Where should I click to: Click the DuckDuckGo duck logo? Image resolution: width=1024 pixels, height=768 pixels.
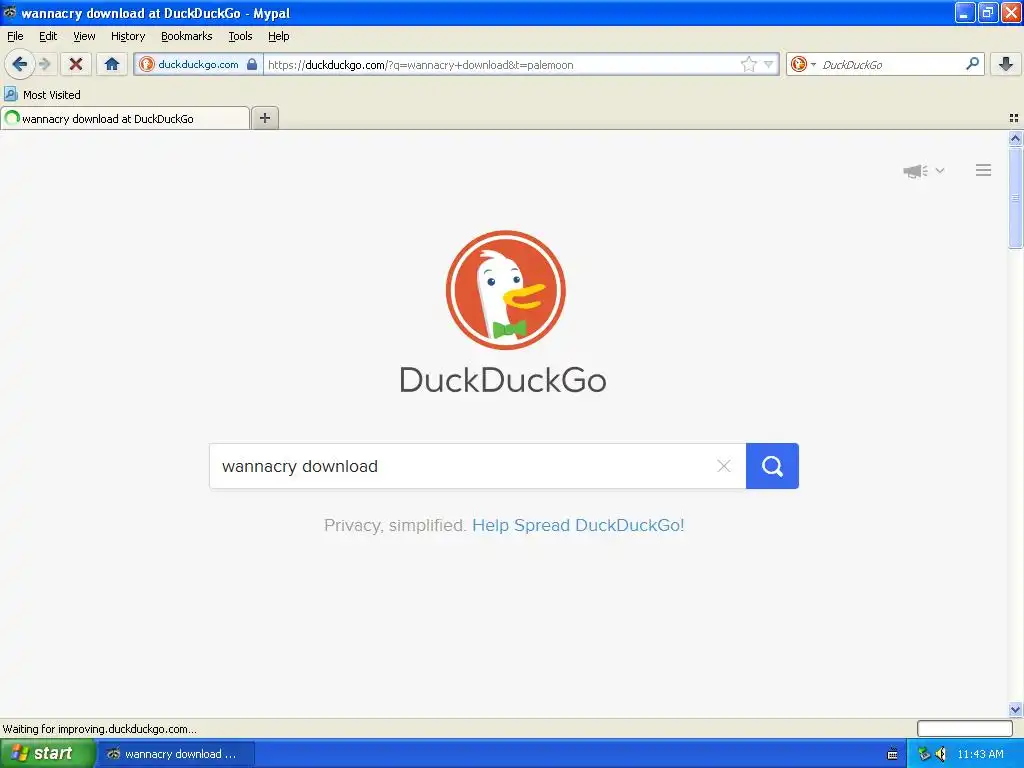(505, 290)
